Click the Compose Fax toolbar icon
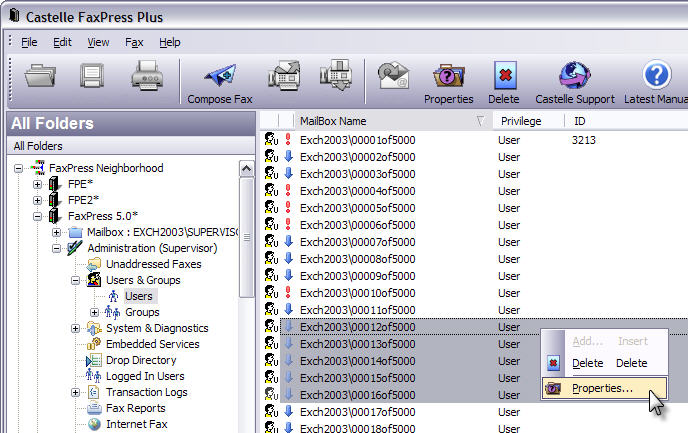 (x=218, y=78)
